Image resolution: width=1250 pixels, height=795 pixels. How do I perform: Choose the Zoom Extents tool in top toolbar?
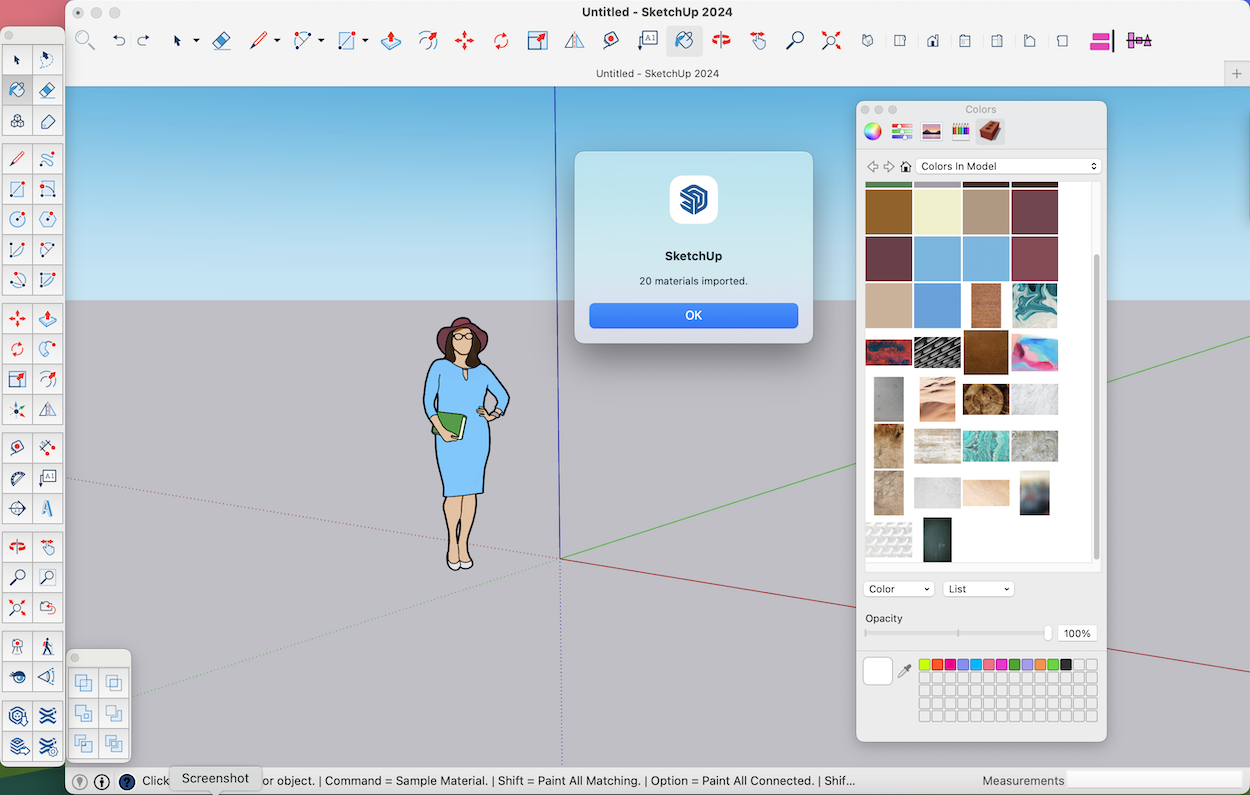pyautogui.click(x=831, y=41)
